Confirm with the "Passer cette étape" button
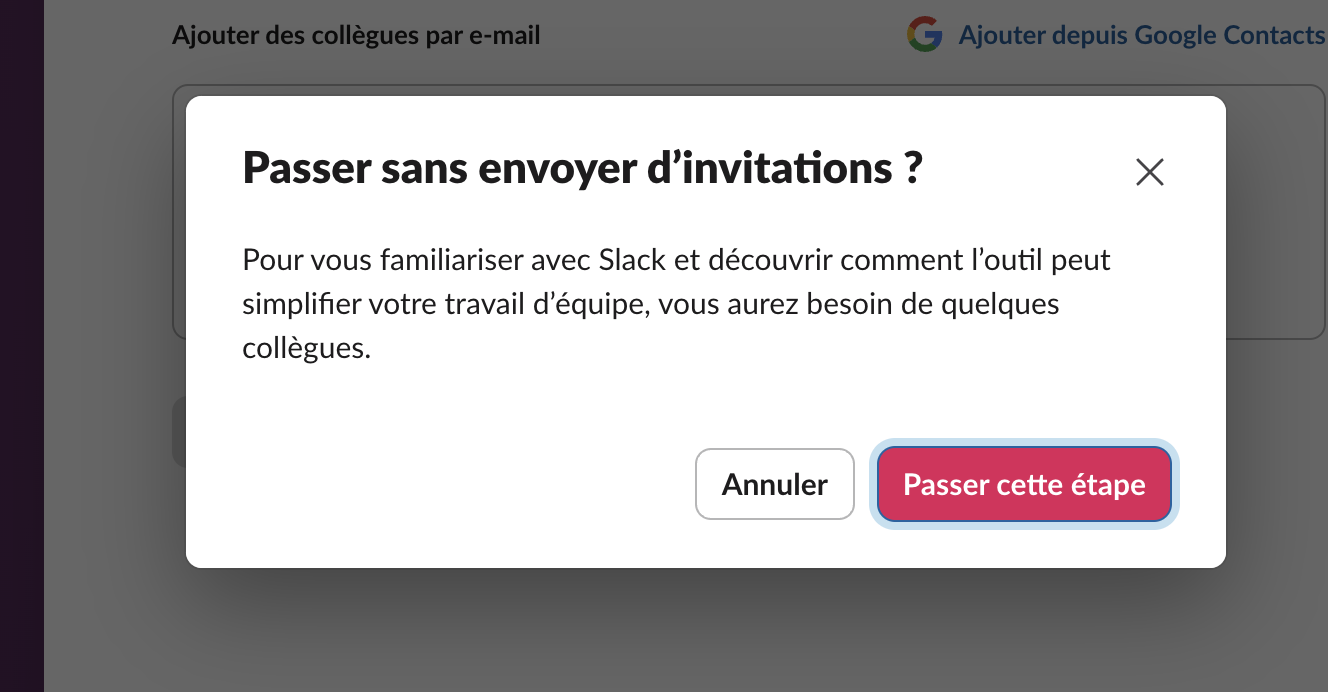Image resolution: width=1328 pixels, height=692 pixels. click(x=1024, y=485)
